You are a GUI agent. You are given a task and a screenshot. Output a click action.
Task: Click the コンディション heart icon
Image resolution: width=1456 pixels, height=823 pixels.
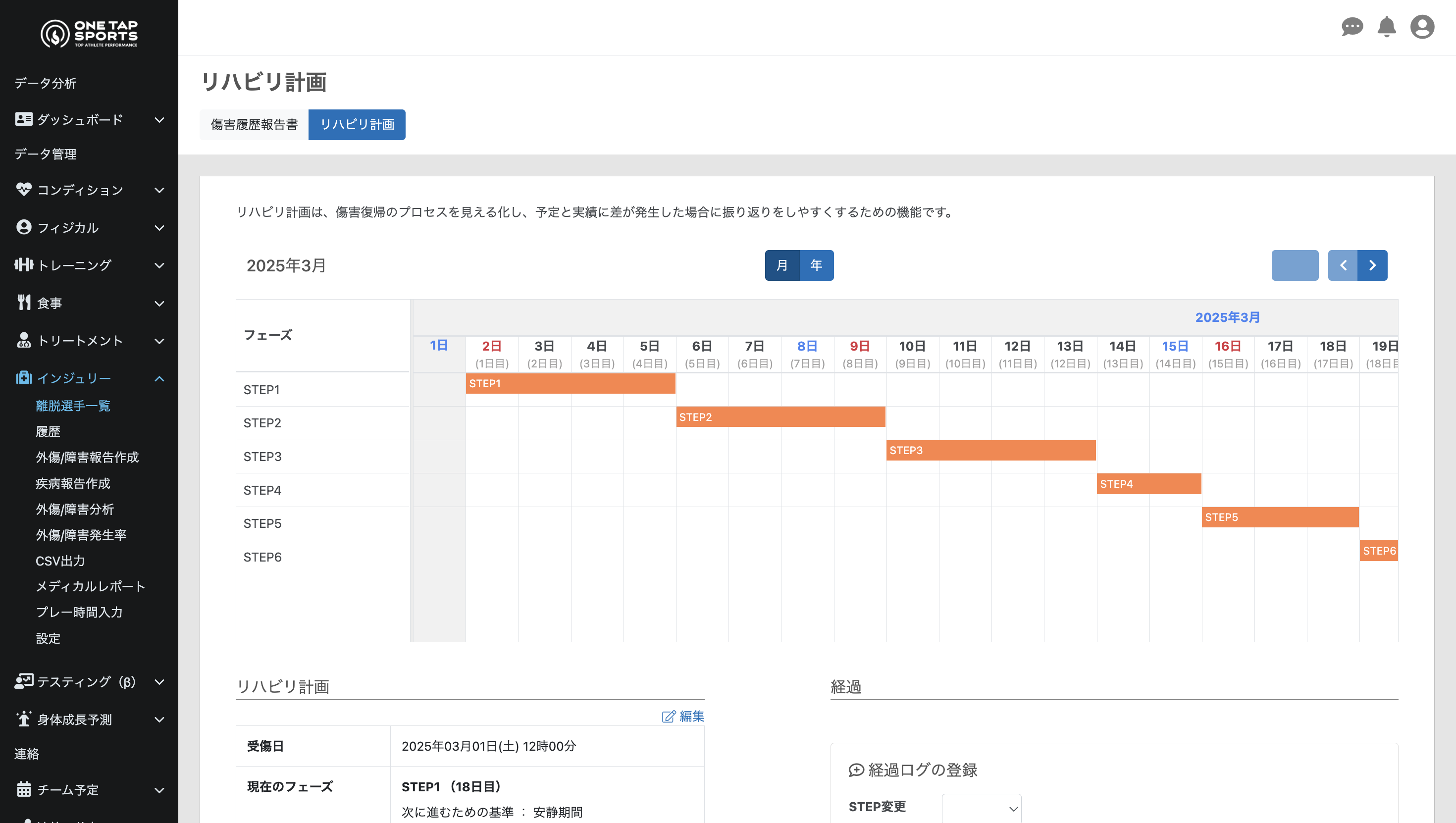24,189
